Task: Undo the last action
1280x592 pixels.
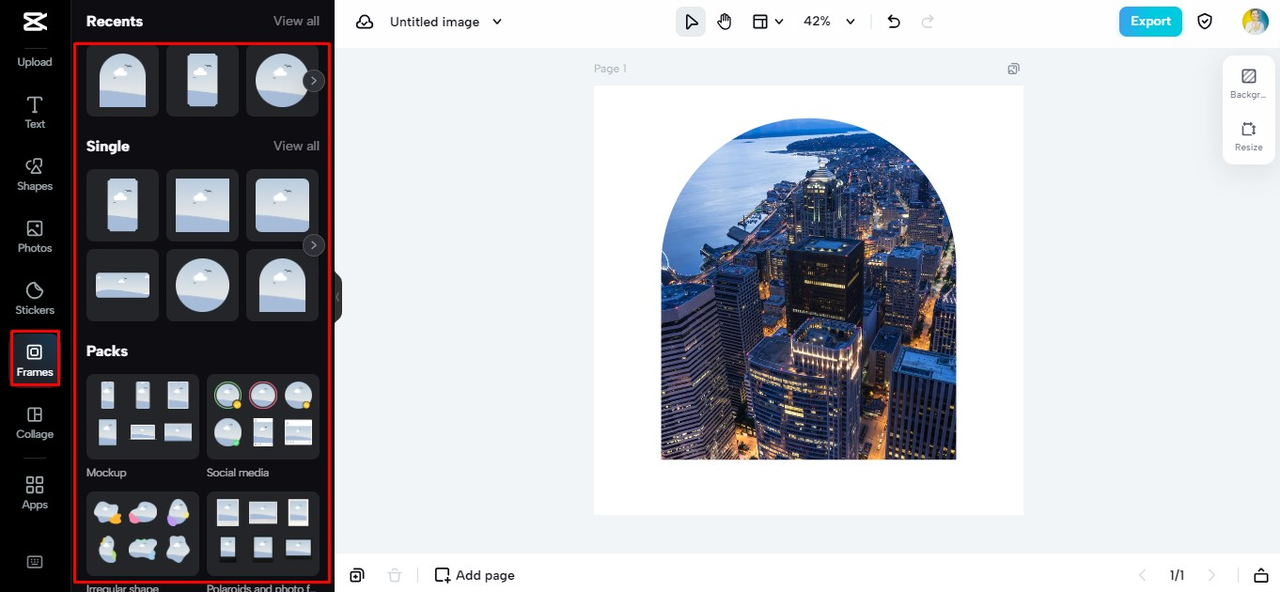Action: [x=894, y=21]
